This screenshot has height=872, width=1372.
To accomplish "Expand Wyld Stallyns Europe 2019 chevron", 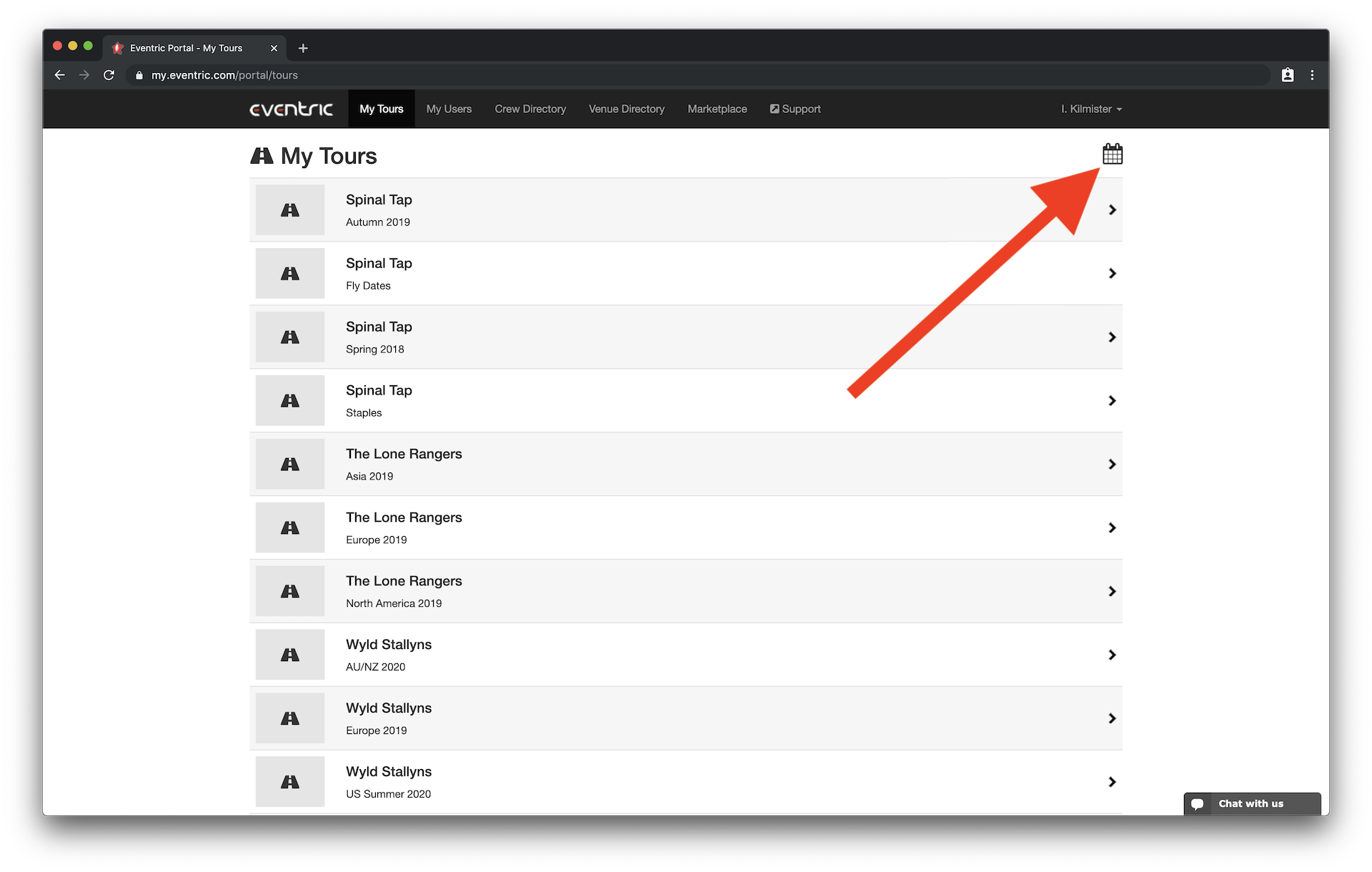I will coord(1112,719).
